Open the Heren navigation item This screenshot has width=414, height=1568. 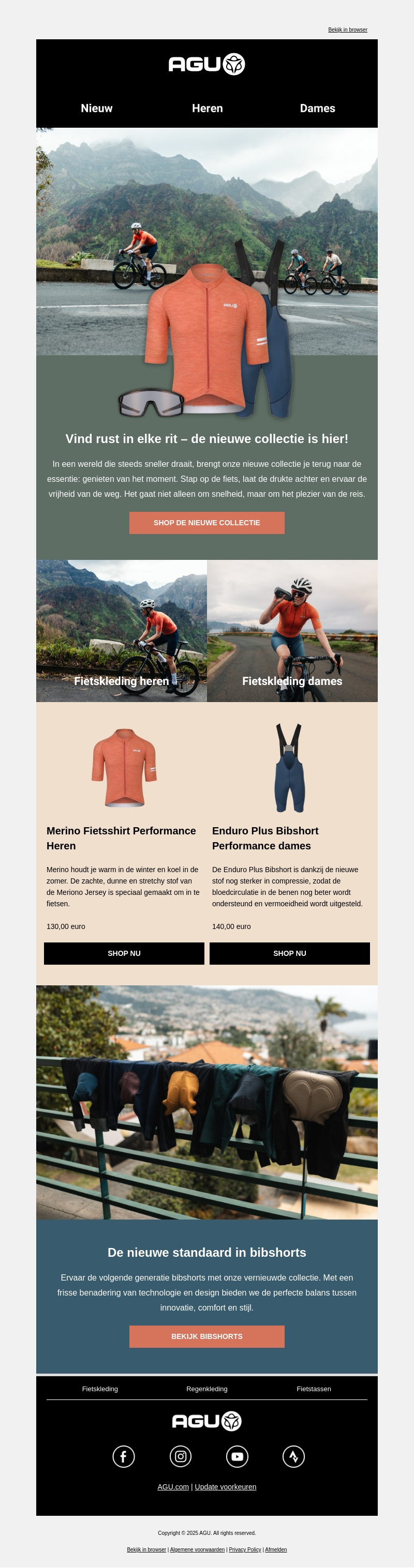point(208,109)
